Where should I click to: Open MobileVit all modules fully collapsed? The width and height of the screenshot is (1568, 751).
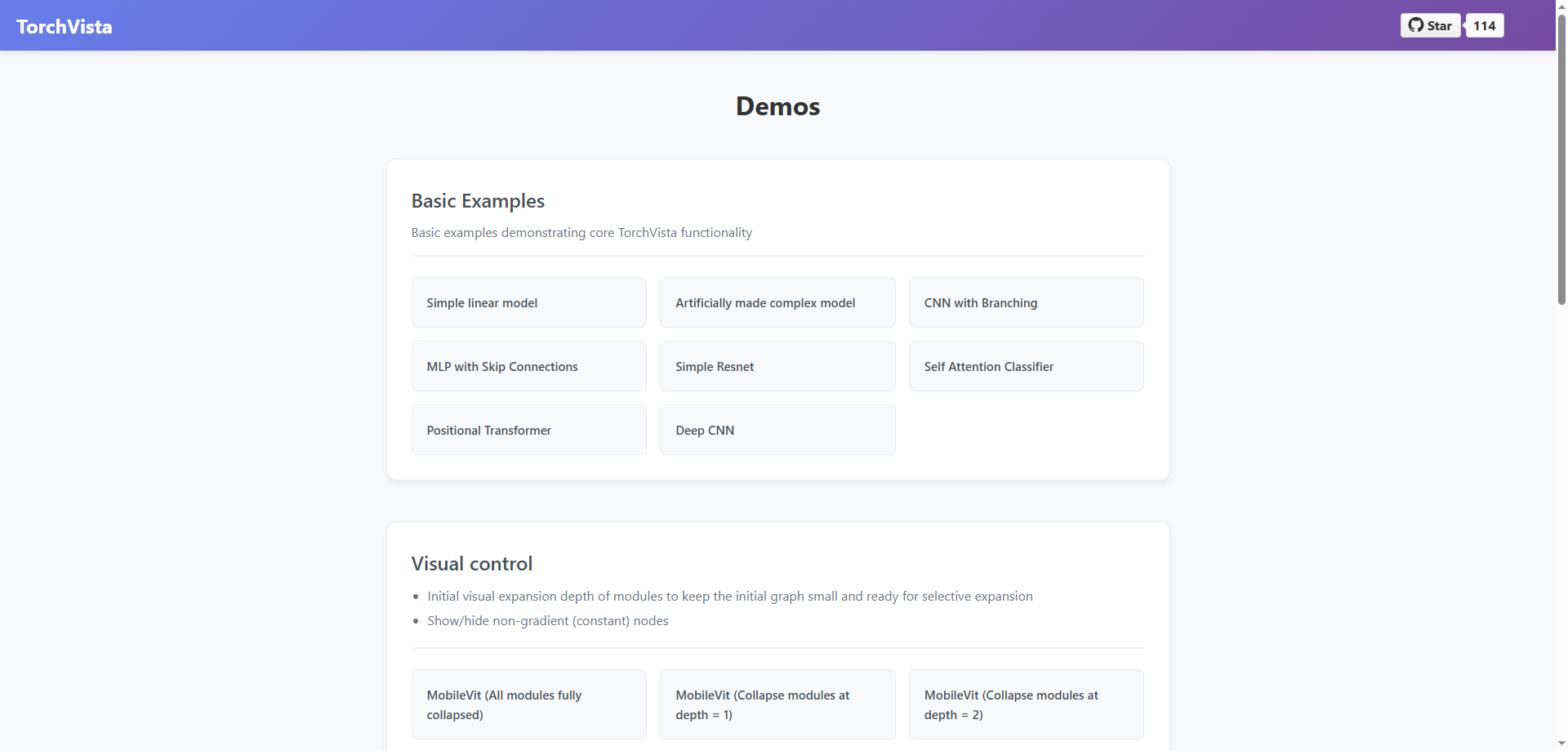(x=528, y=704)
